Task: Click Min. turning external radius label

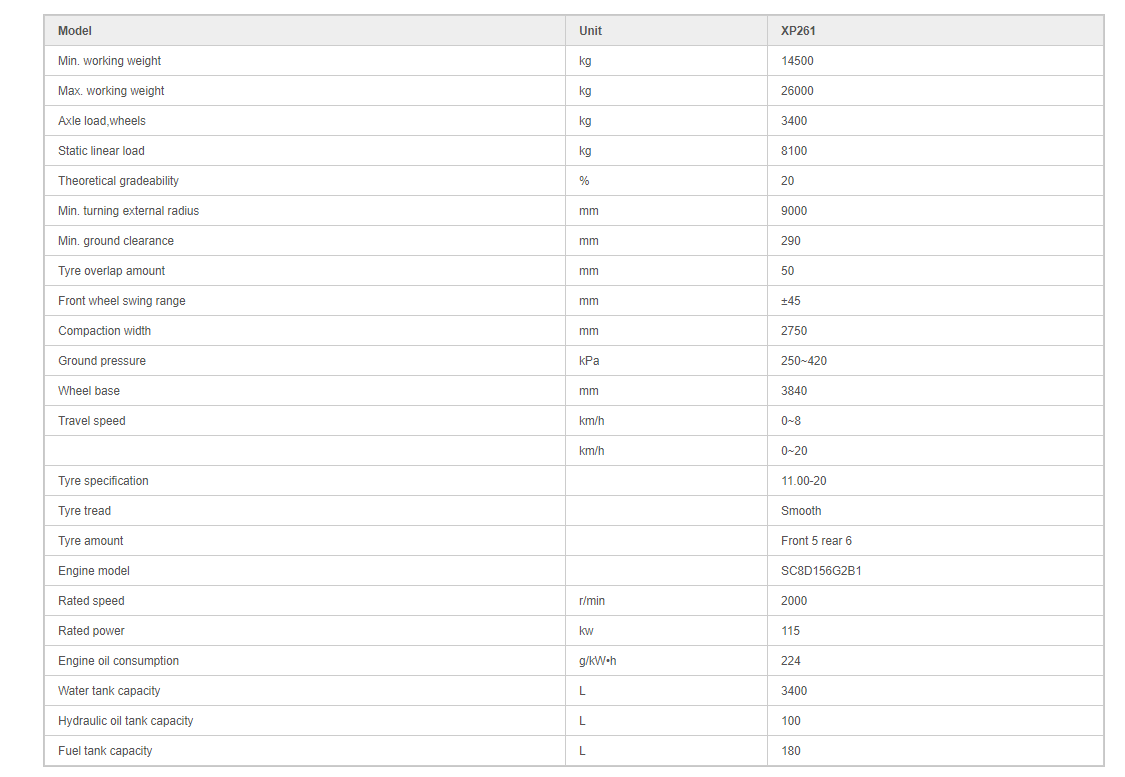Action: (x=128, y=211)
